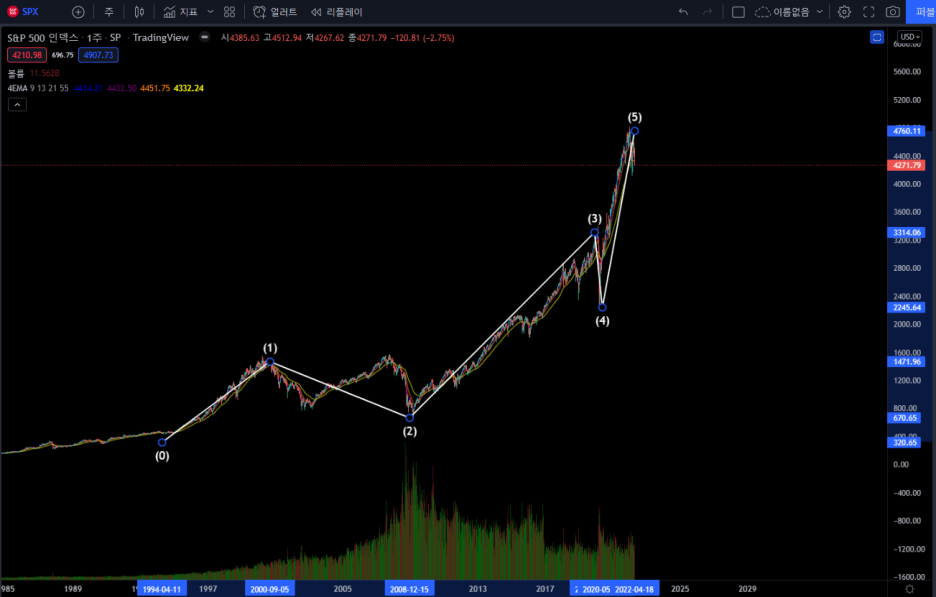The width and height of the screenshot is (936, 597).
Task: Open the indicator templates grid icon
Action: coord(229,12)
